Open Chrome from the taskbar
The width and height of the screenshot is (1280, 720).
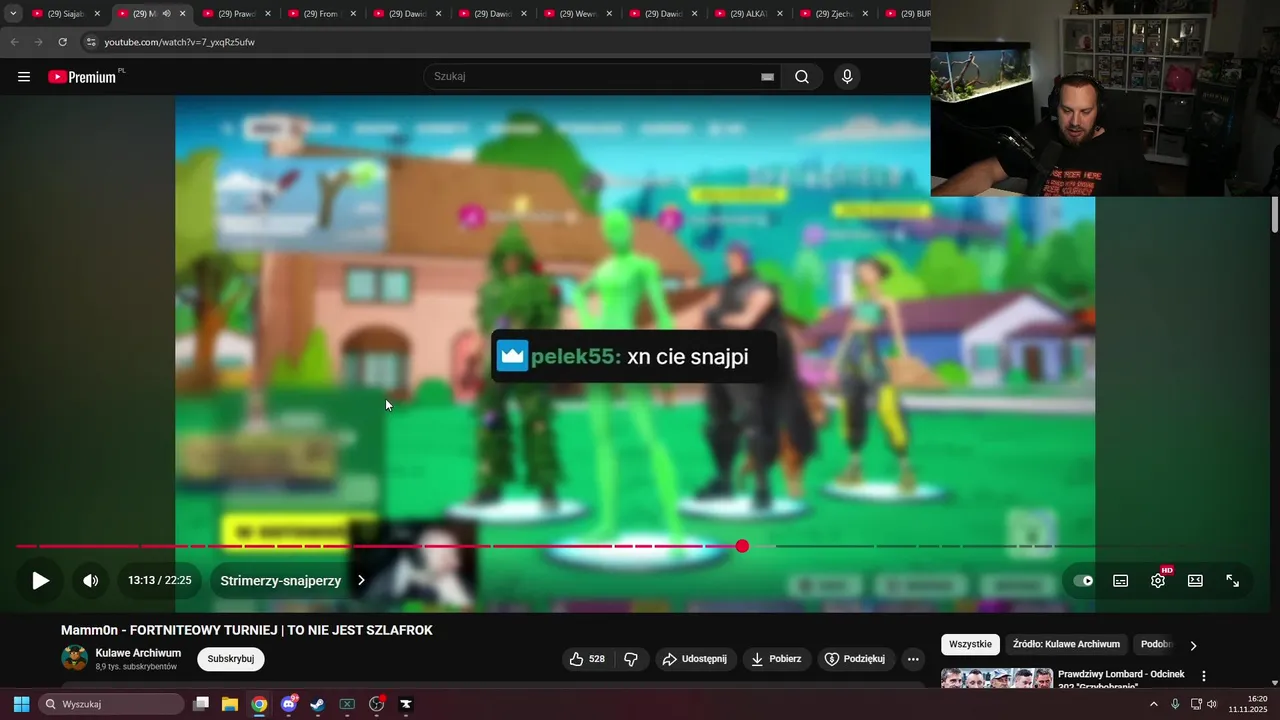(259, 704)
